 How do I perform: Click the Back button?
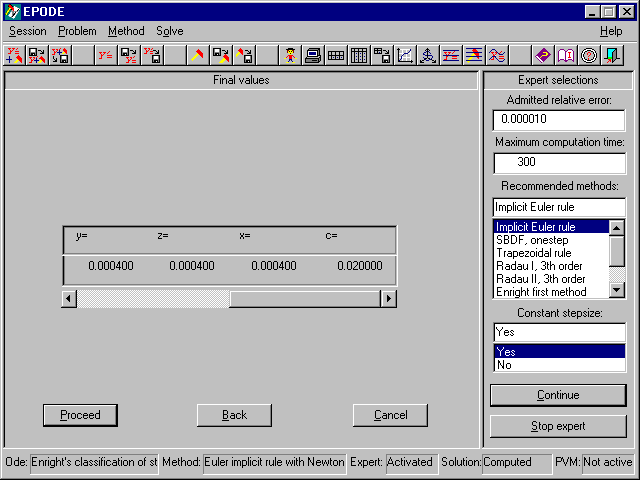coord(234,415)
